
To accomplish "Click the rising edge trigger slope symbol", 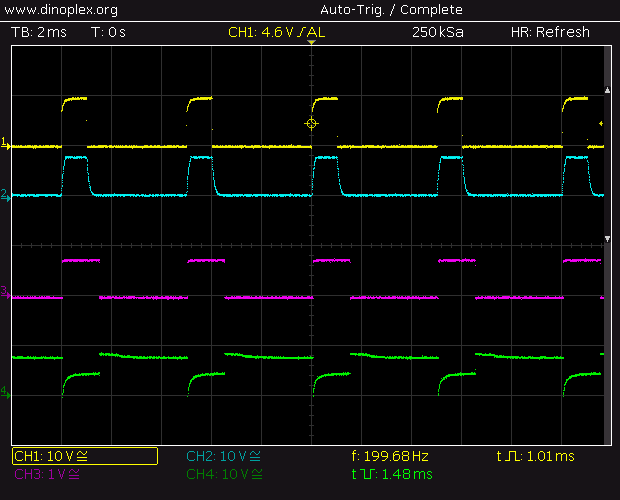I will [302, 32].
